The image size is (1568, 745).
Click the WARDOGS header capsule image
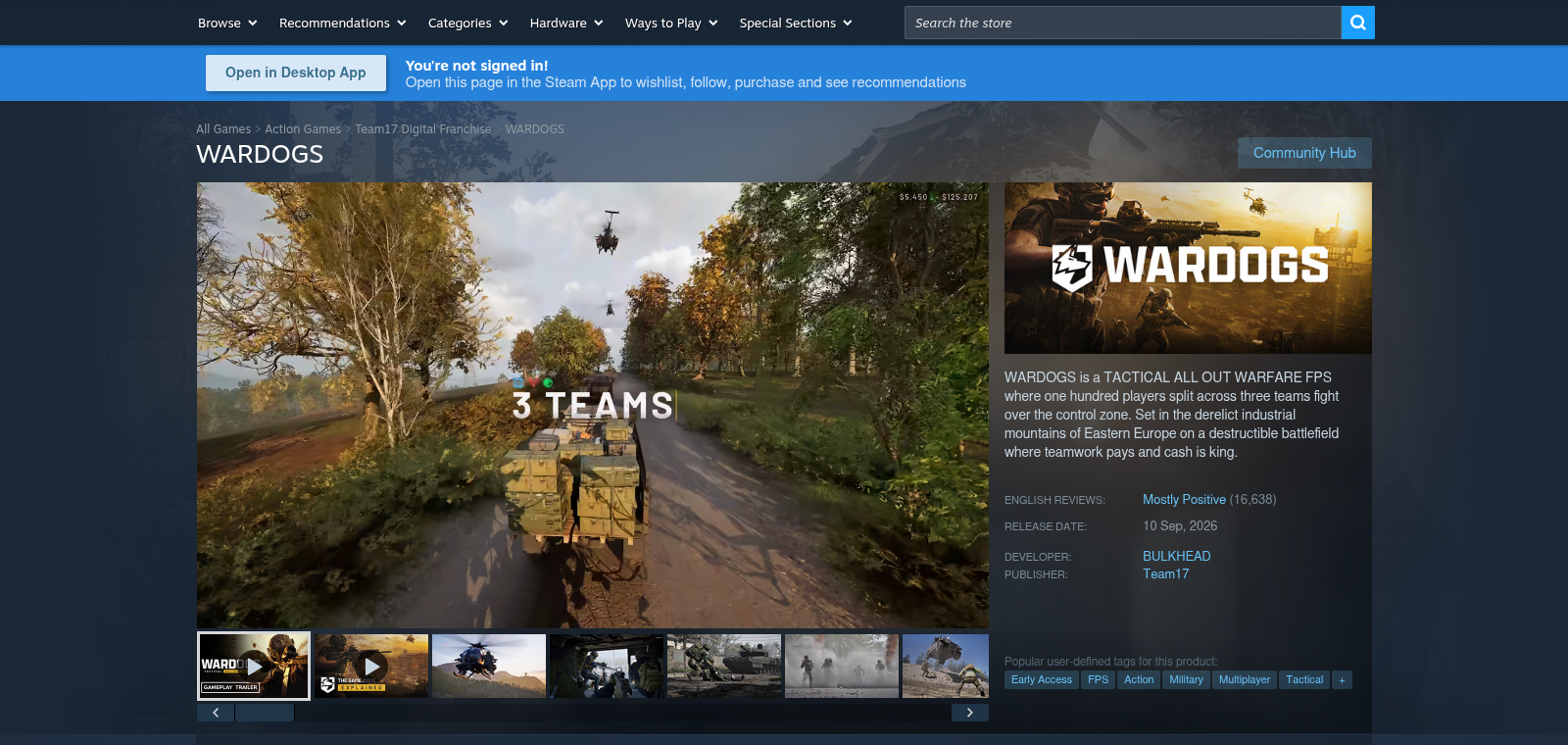pos(1188,268)
